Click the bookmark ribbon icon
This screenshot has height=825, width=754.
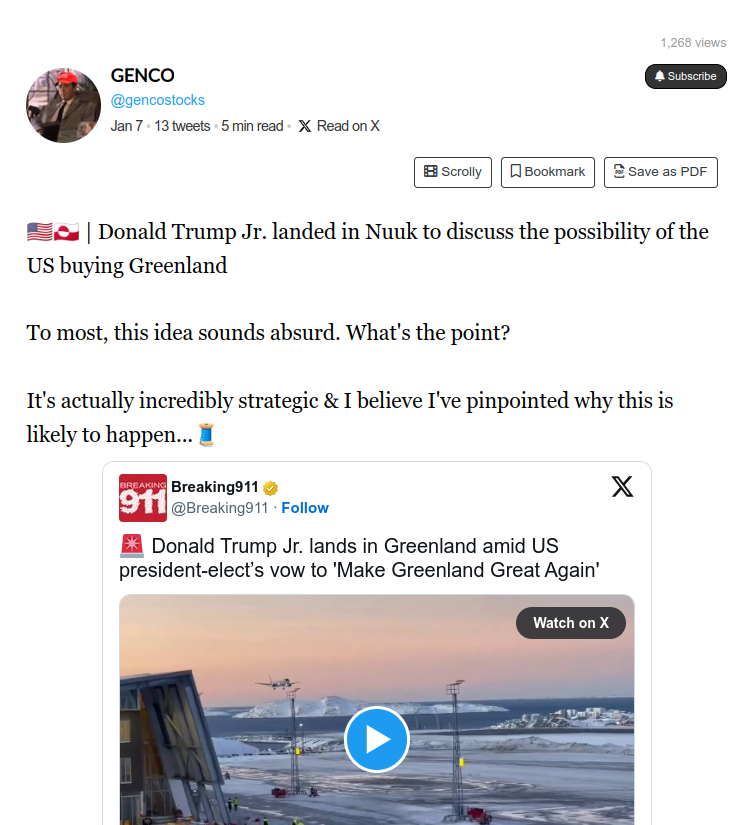point(515,172)
